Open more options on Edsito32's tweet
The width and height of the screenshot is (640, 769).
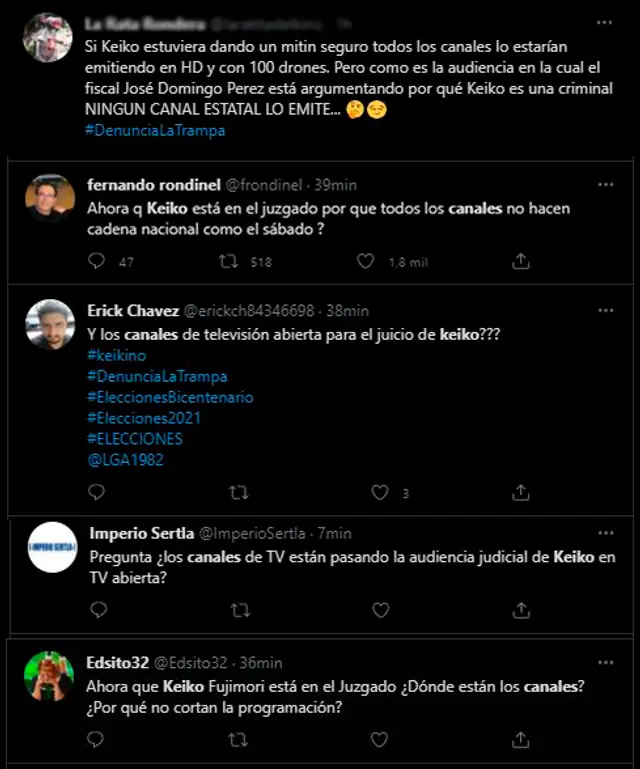606,662
